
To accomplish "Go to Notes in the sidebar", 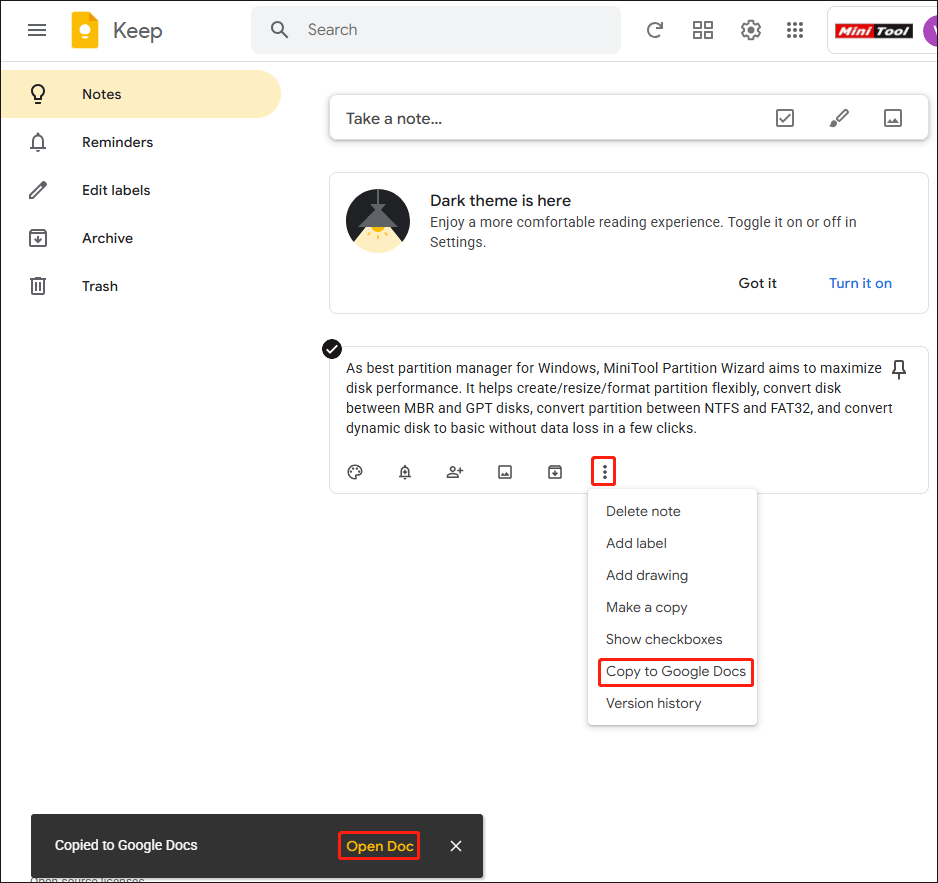I will pos(141,94).
